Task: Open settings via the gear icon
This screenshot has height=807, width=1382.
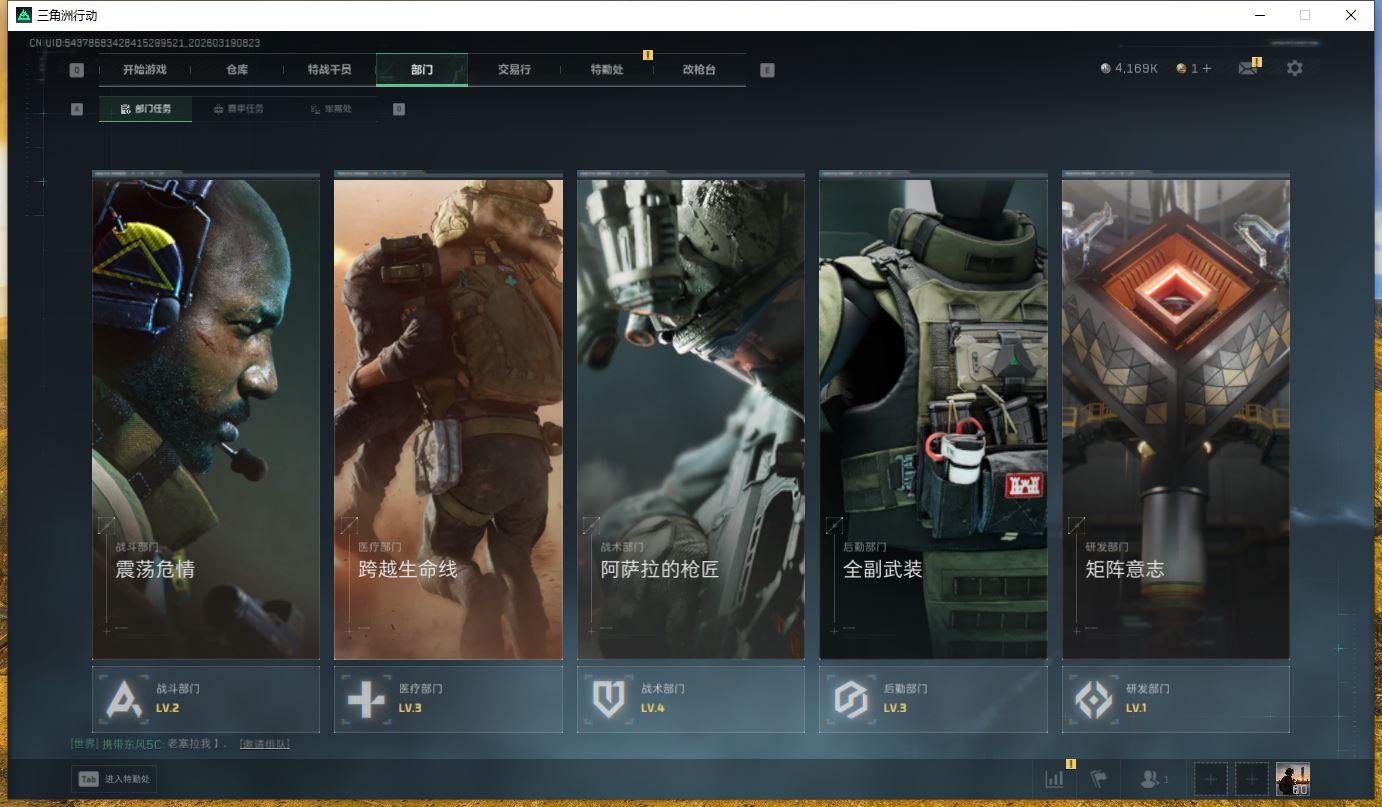Action: [1295, 69]
